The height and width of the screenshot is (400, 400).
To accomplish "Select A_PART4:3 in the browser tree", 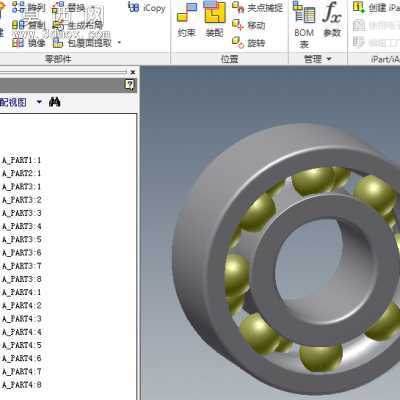I will pyautogui.click(x=21, y=319).
